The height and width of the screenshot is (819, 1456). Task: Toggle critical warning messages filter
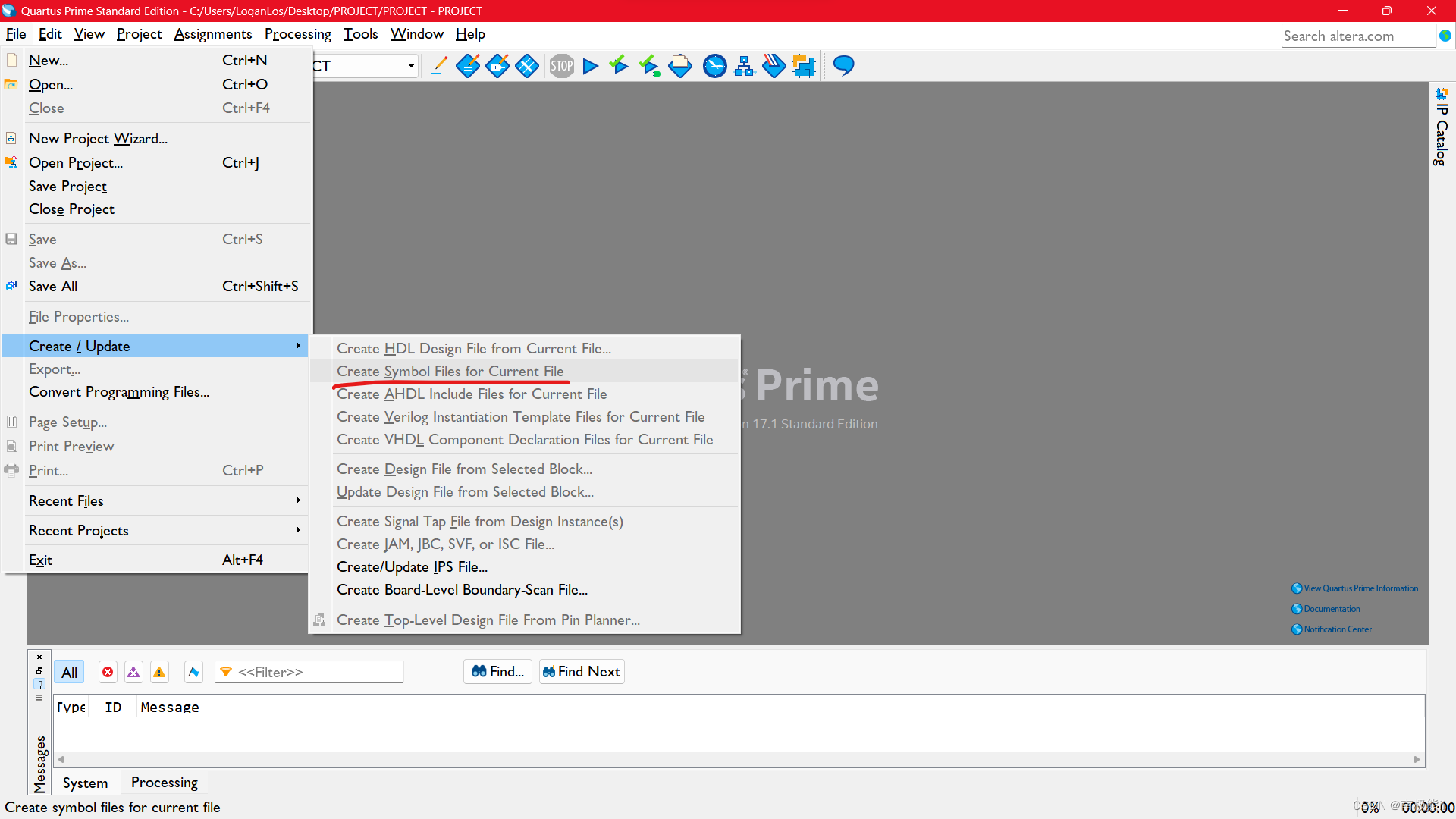133,672
